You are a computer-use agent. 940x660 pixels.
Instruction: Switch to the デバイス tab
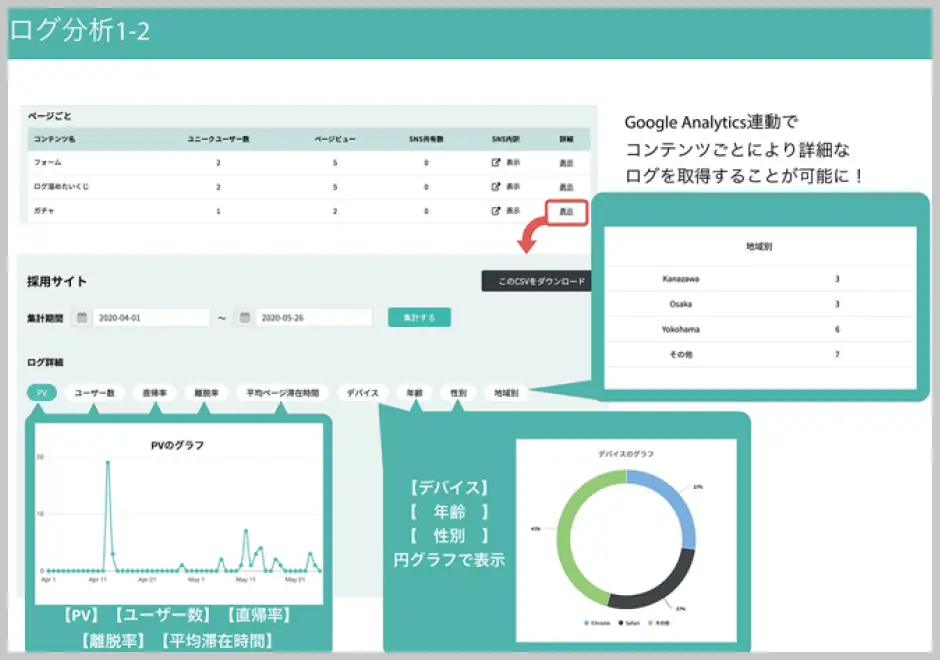362,393
